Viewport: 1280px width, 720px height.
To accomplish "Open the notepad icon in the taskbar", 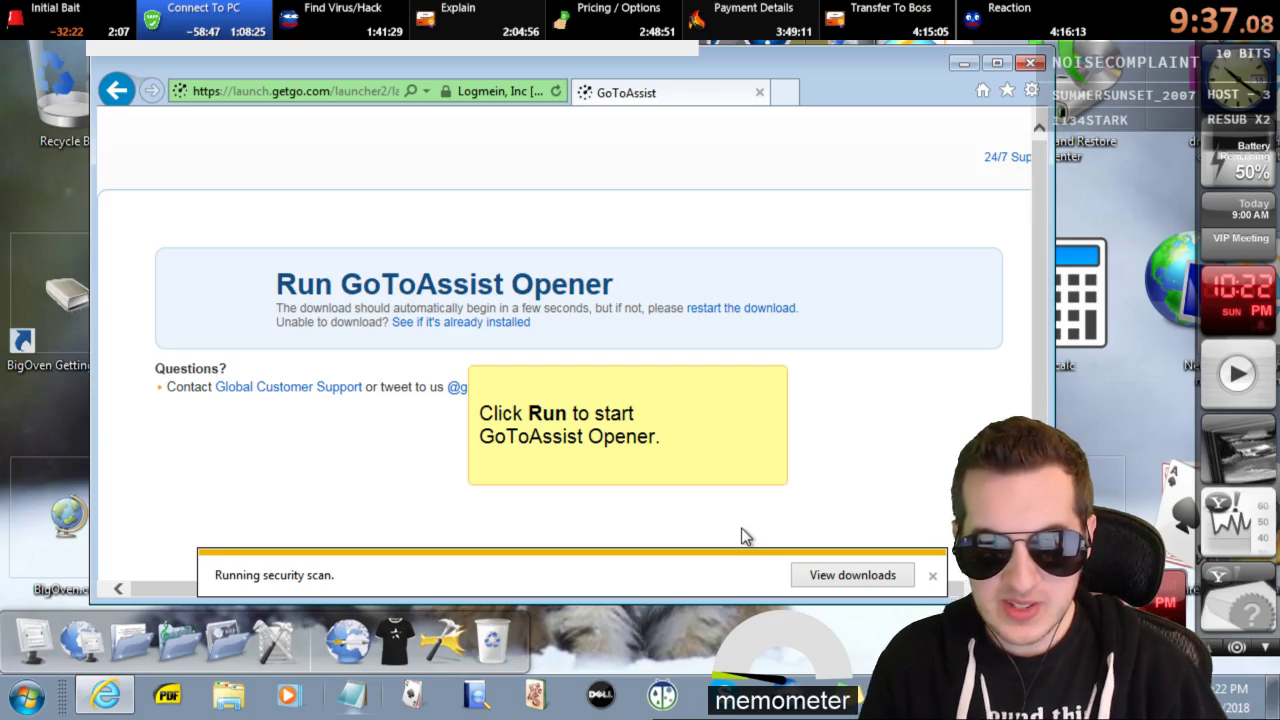I will [351, 695].
